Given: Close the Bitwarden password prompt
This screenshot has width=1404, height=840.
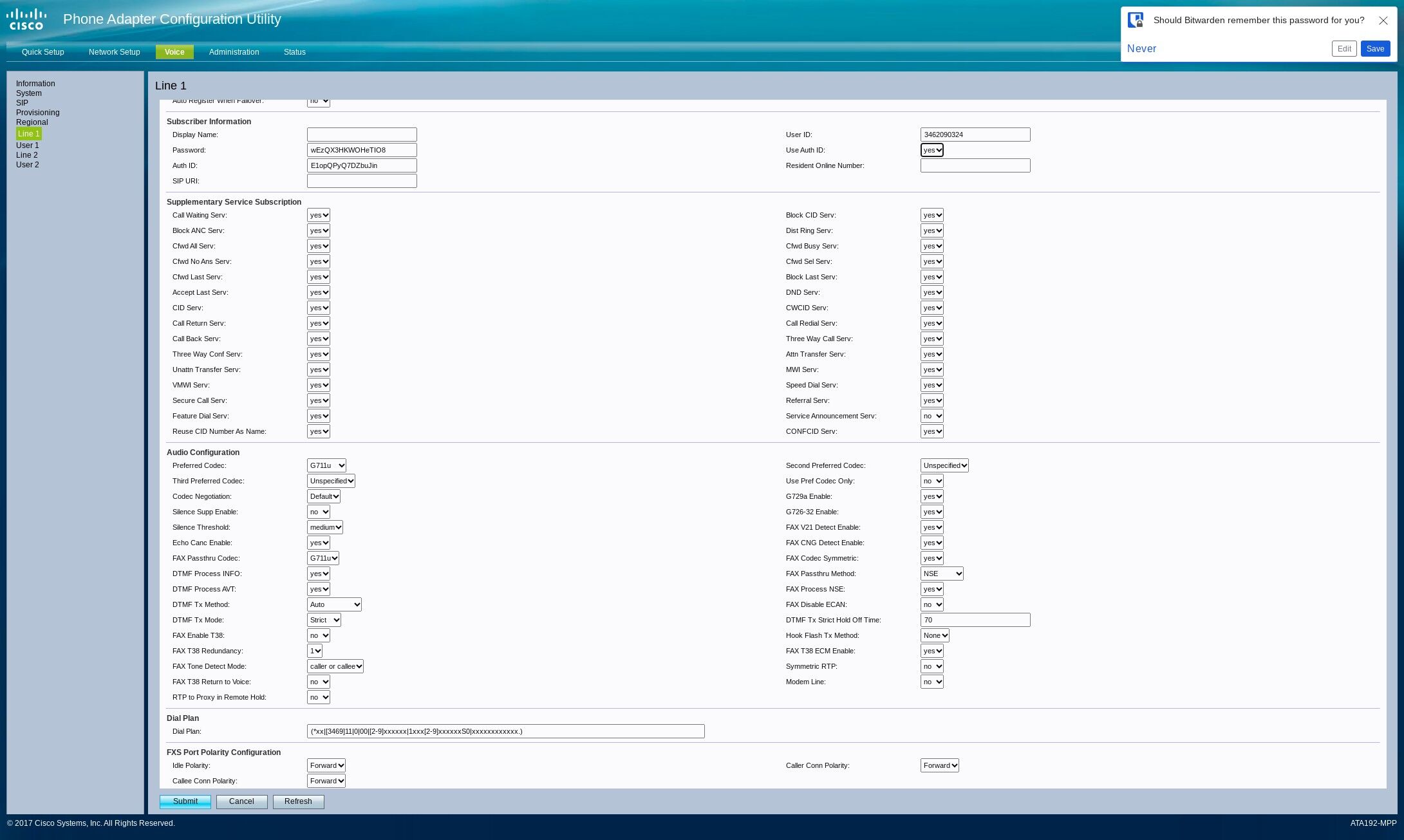Looking at the screenshot, I should tap(1383, 20).
